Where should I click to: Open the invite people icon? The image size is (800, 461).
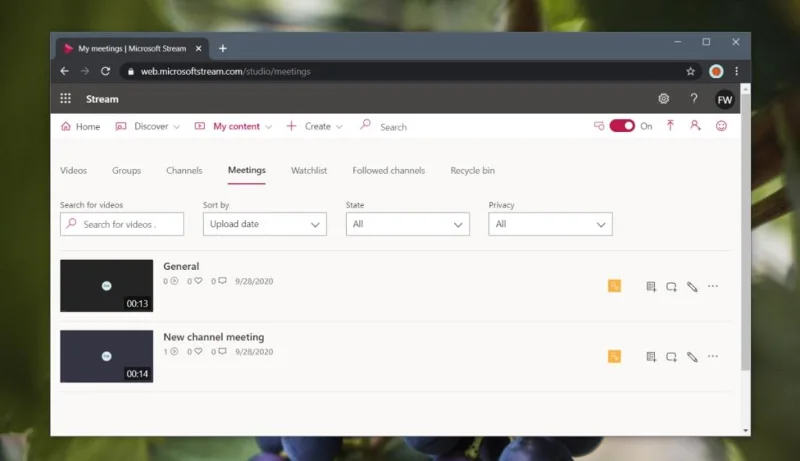click(x=695, y=125)
